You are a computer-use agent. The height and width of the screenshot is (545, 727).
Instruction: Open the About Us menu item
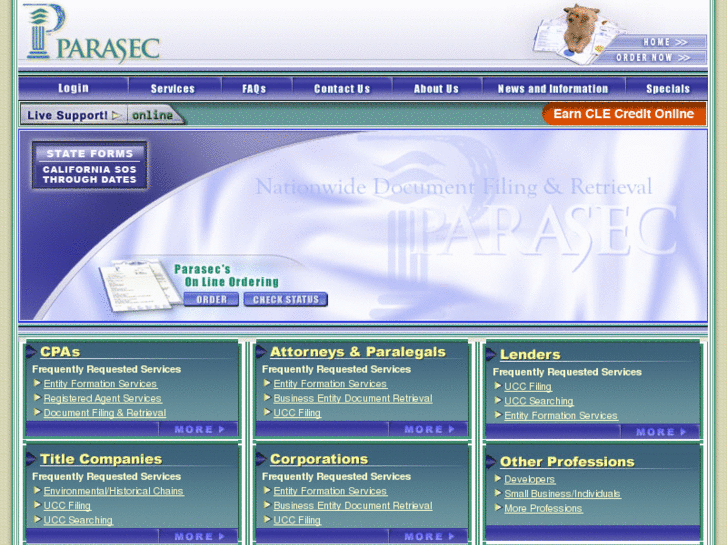(x=436, y=89)
